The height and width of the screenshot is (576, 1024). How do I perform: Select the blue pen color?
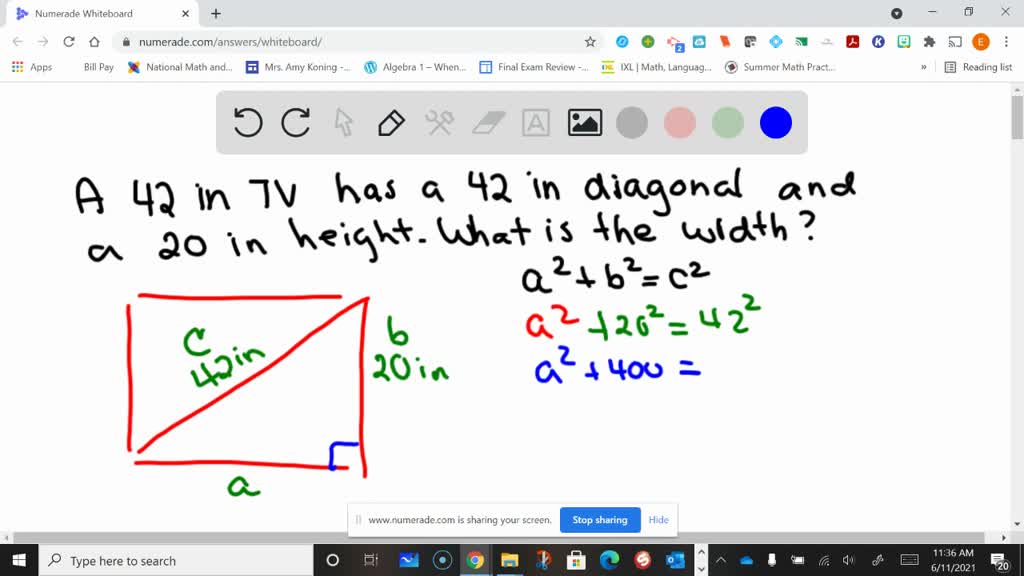[776, 123]
